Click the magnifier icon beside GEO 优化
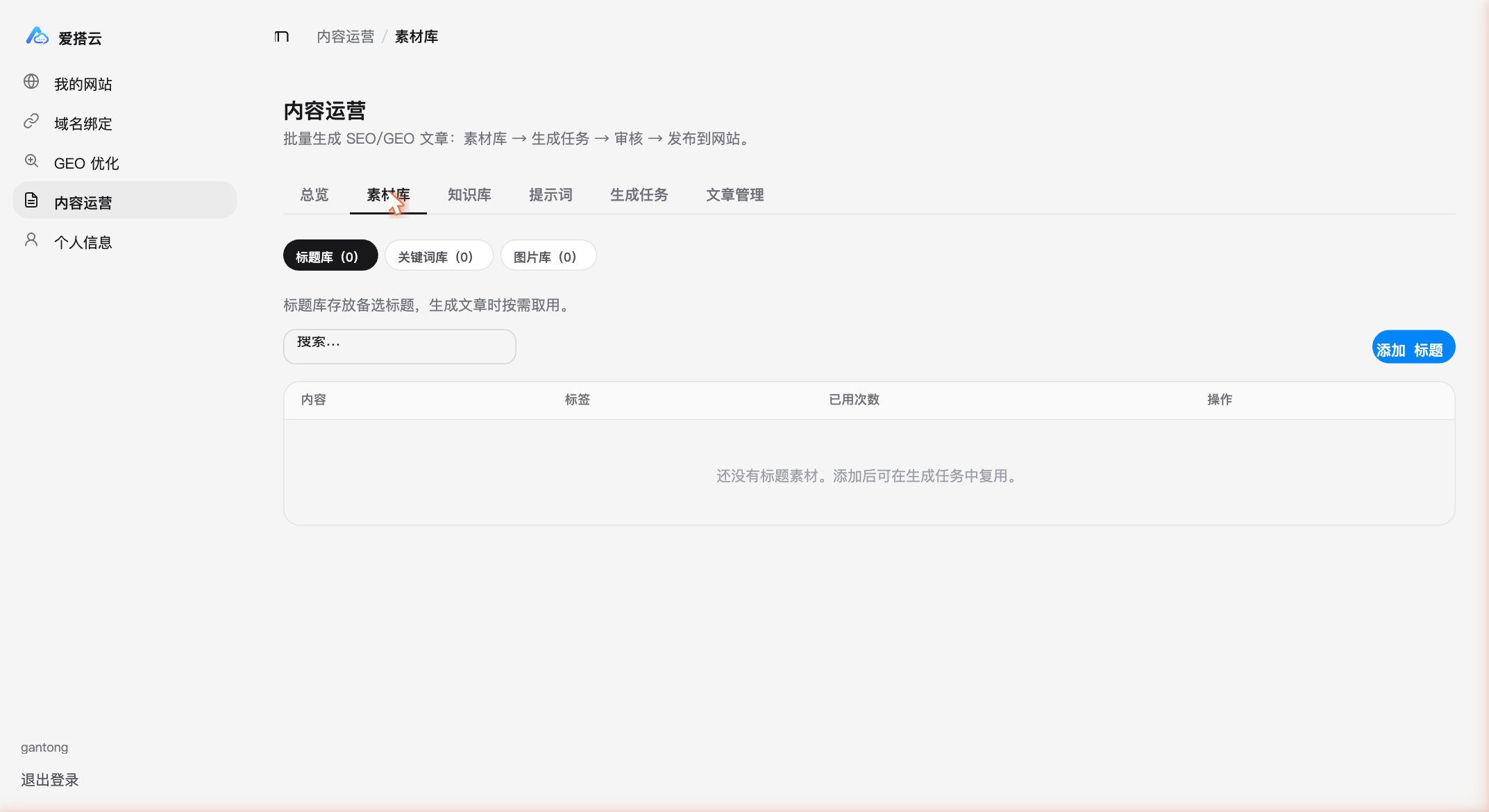The image size is (1489, 812). pos(31,161)
